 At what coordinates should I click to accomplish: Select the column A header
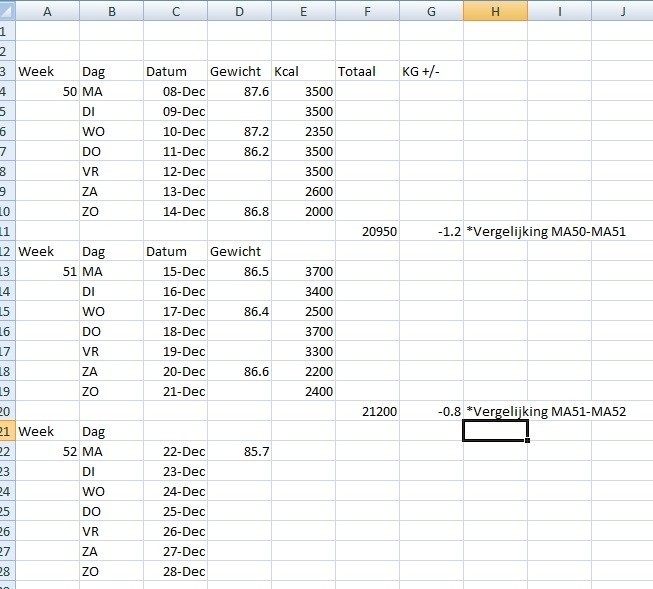point(47,10)
